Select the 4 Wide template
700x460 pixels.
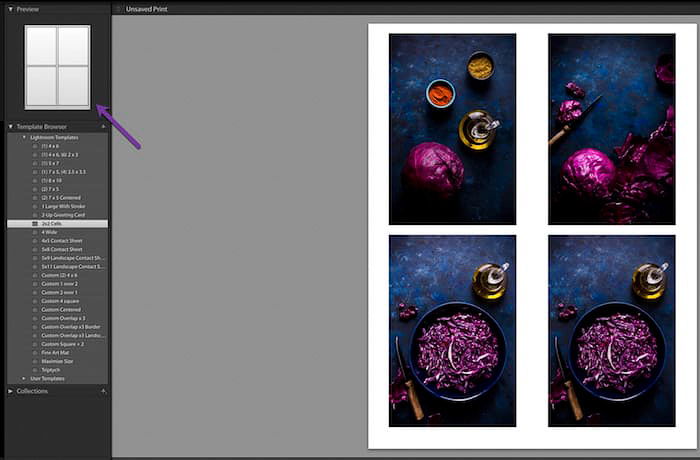tap(49, 232)
